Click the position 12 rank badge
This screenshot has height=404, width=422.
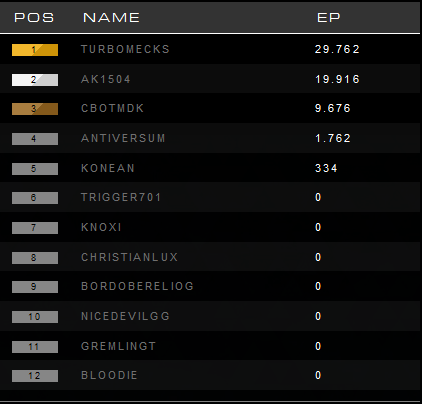(35, 376)
